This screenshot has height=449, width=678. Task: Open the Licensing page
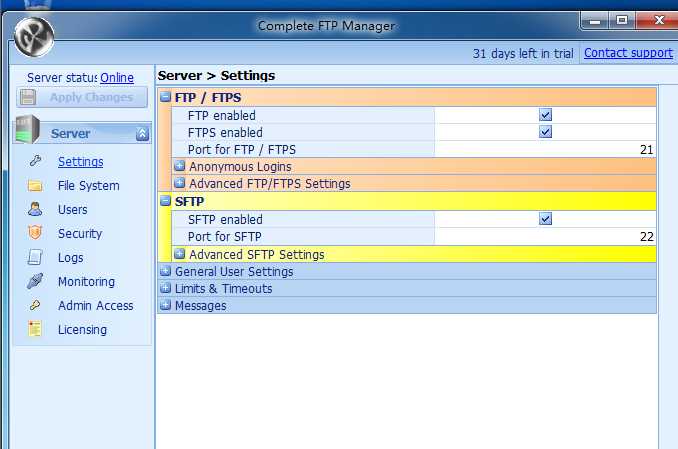(x=82, y=330)
